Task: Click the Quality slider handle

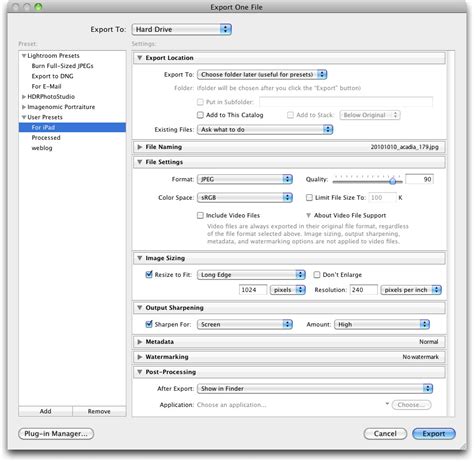Action: 393,181
